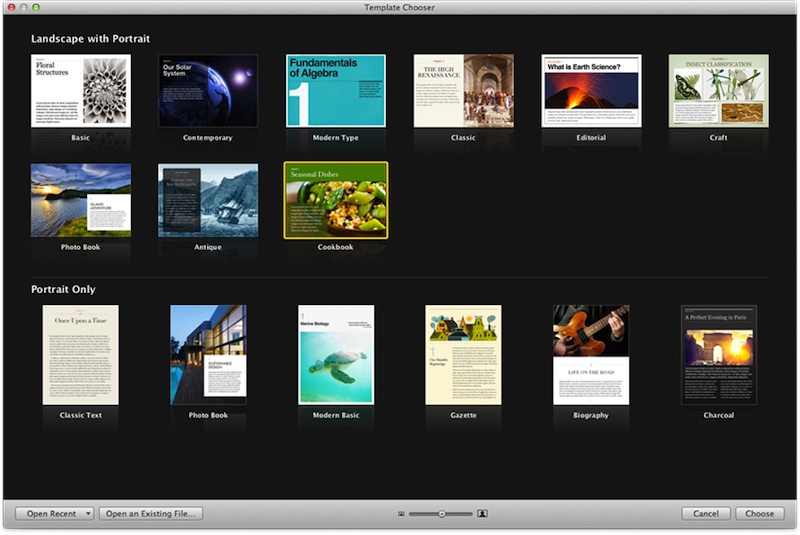
Task: Open the Open Recent dropdown menu
Action: (x=54, y=514)
